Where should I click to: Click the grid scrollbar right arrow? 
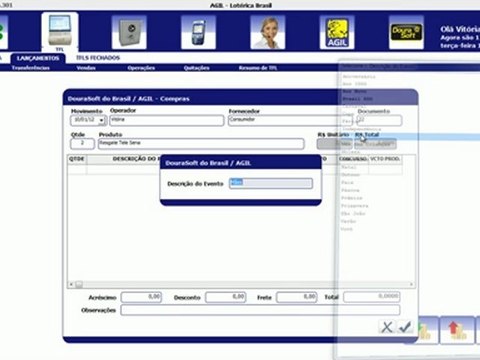(x=411, y=284)
